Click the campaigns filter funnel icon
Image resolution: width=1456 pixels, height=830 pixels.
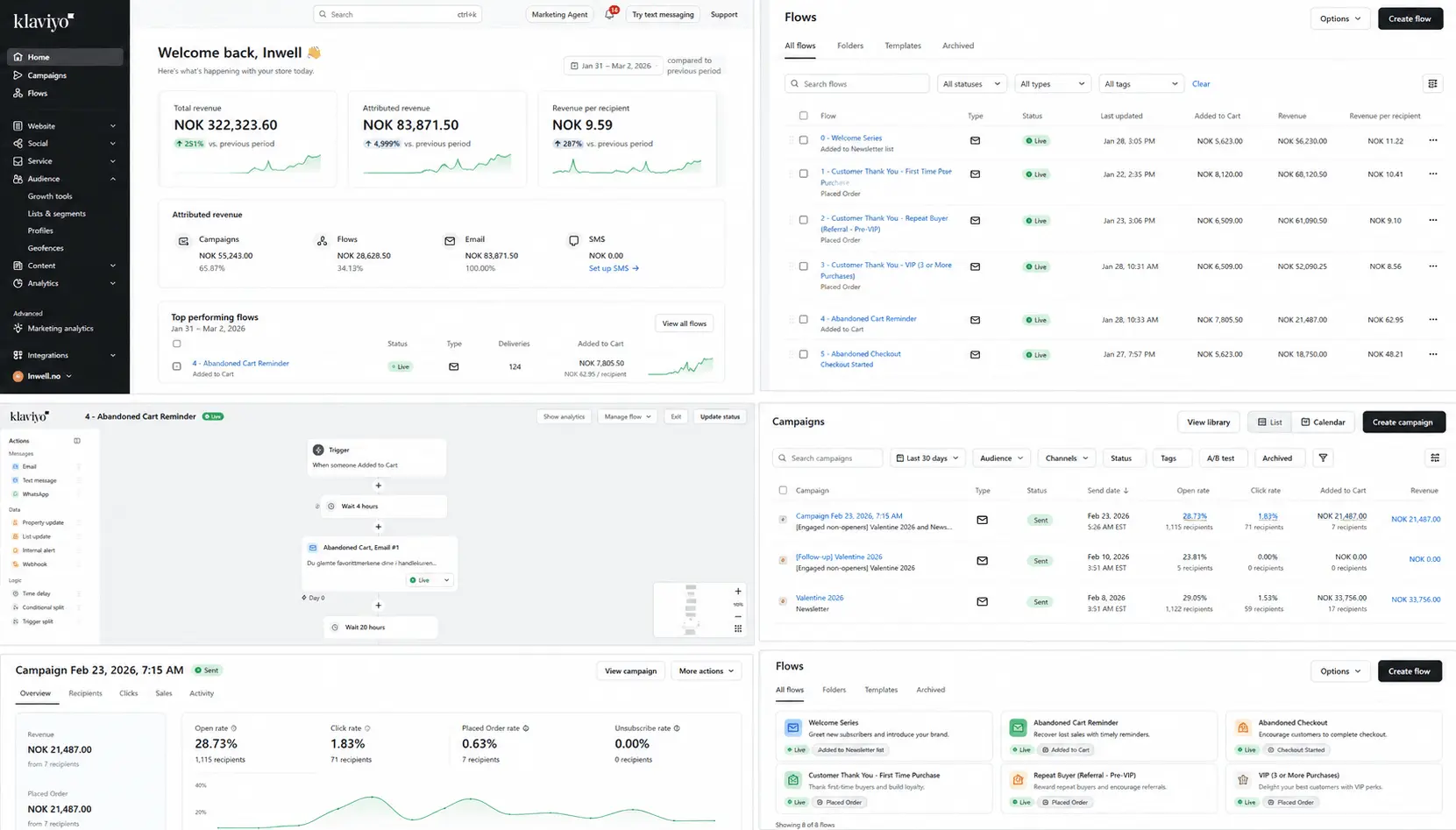[1323, 458]
